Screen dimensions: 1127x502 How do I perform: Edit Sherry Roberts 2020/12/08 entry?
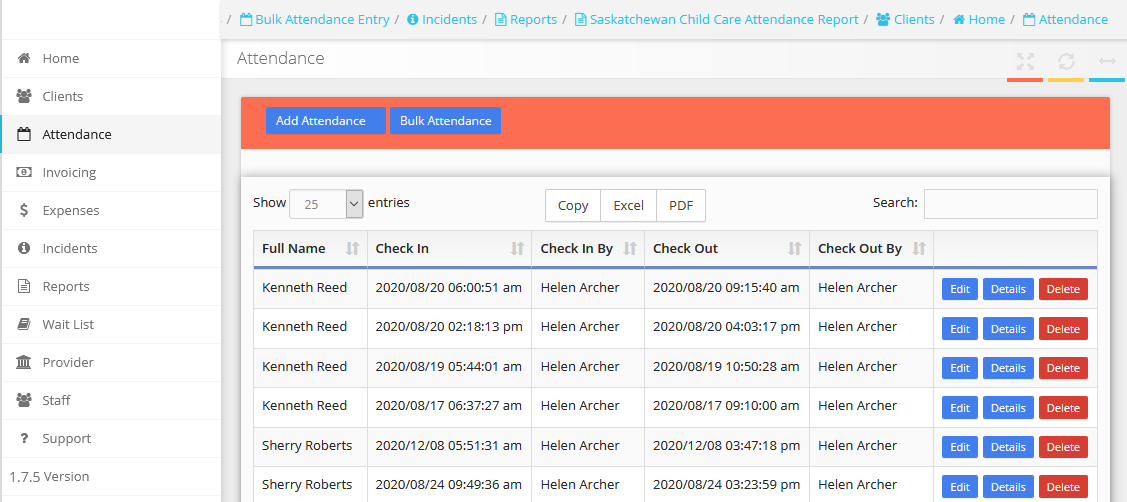960,447
